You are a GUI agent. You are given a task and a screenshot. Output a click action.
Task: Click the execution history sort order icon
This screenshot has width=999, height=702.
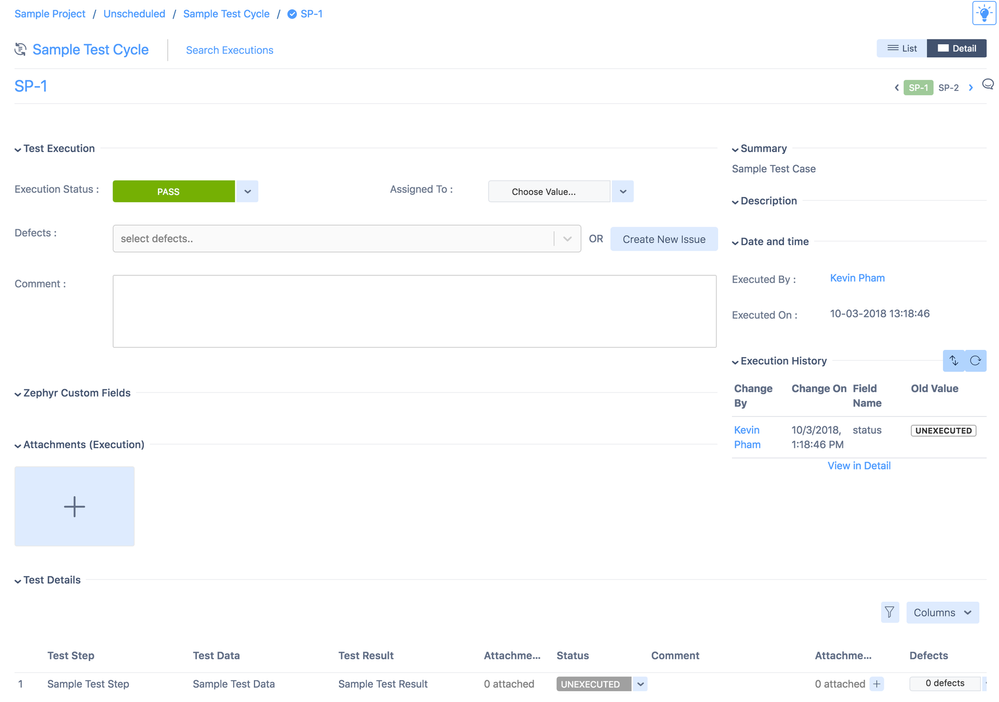(954, 361)
